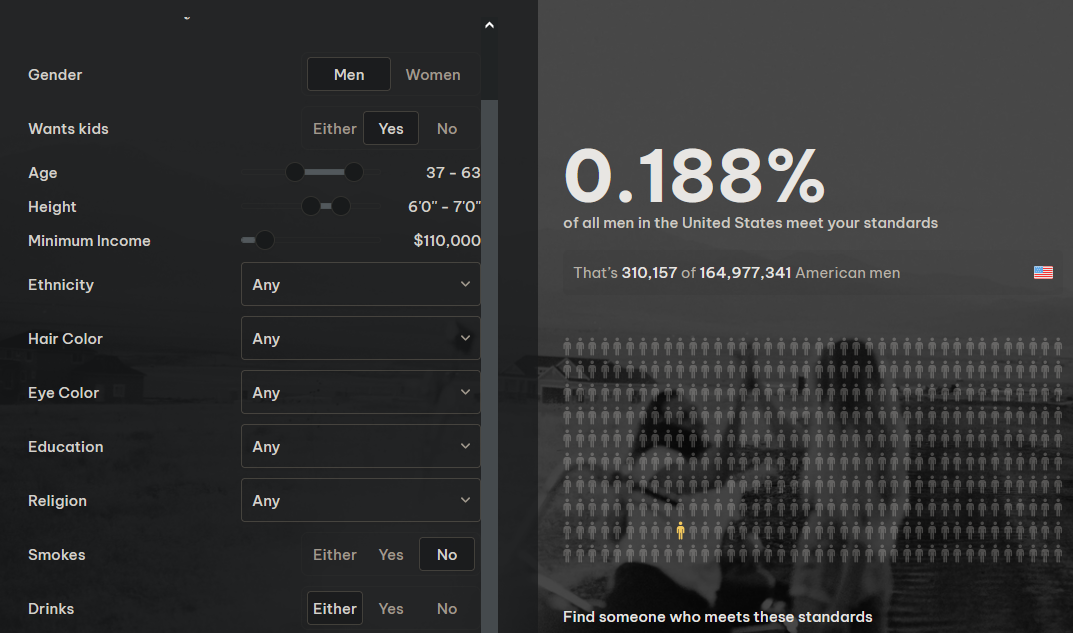Click the $110,000 minimum income value
This screenshot has width=1073, height=633.
[447, 240]
